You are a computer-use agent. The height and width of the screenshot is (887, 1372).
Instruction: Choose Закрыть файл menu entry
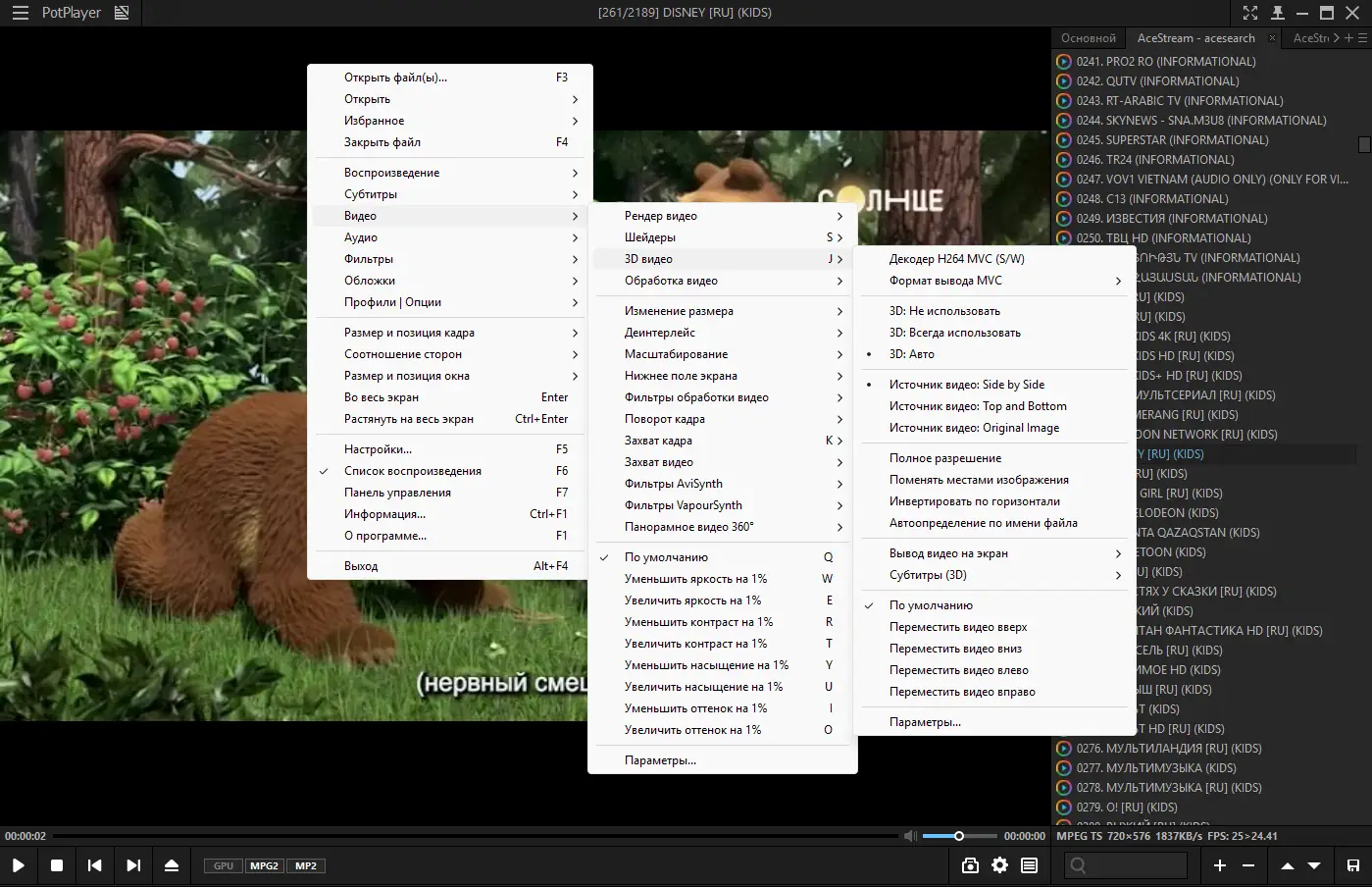[x=450, y=142]
